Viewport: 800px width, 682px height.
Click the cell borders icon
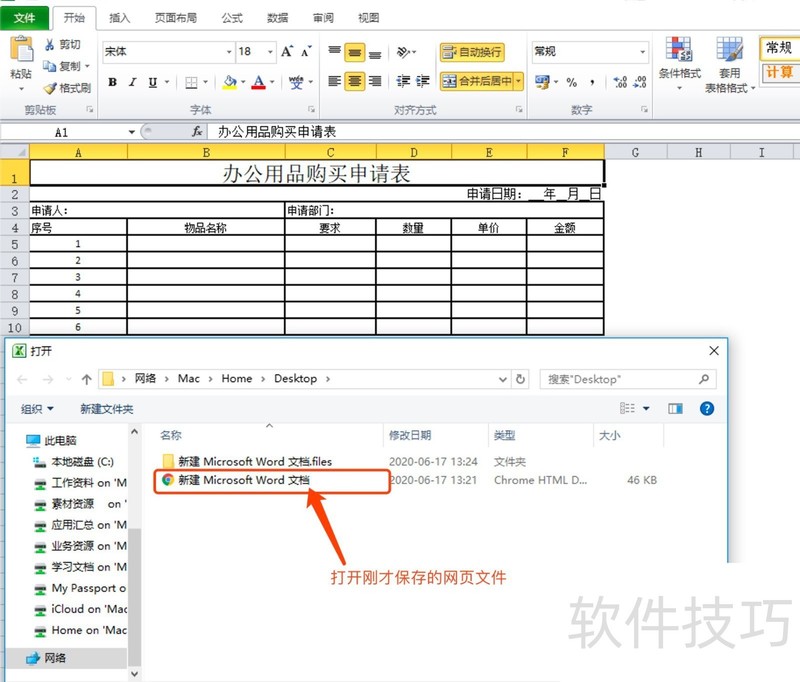[191, 82]
